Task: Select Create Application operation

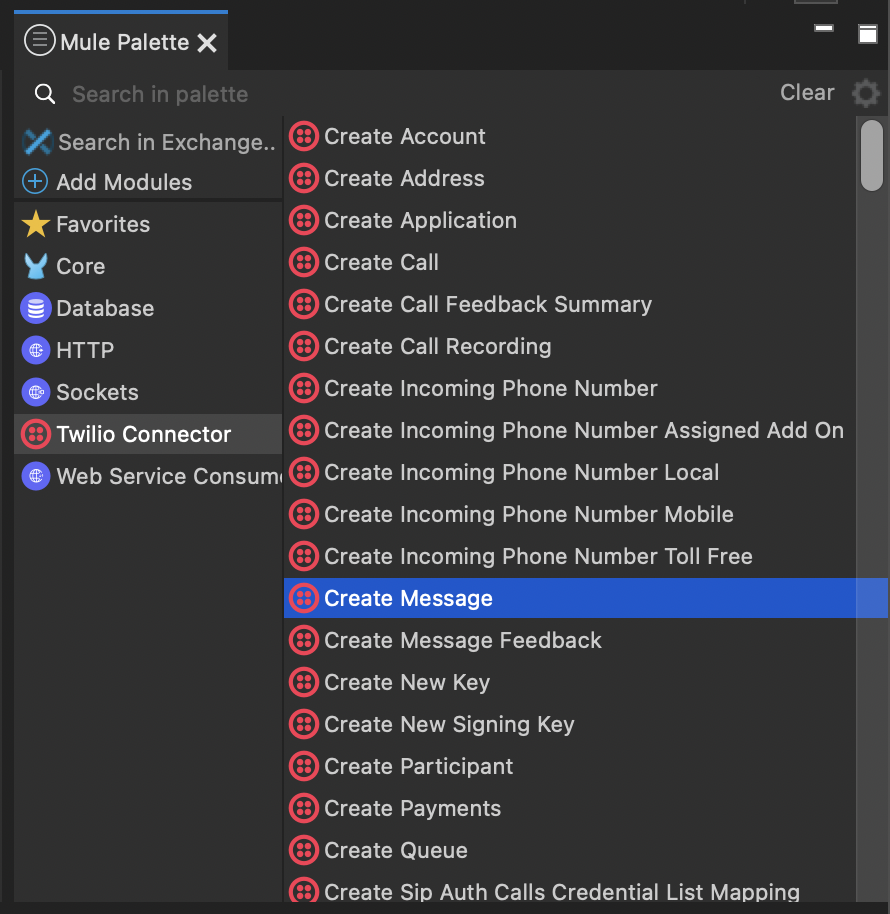Action: coord(420,220)
